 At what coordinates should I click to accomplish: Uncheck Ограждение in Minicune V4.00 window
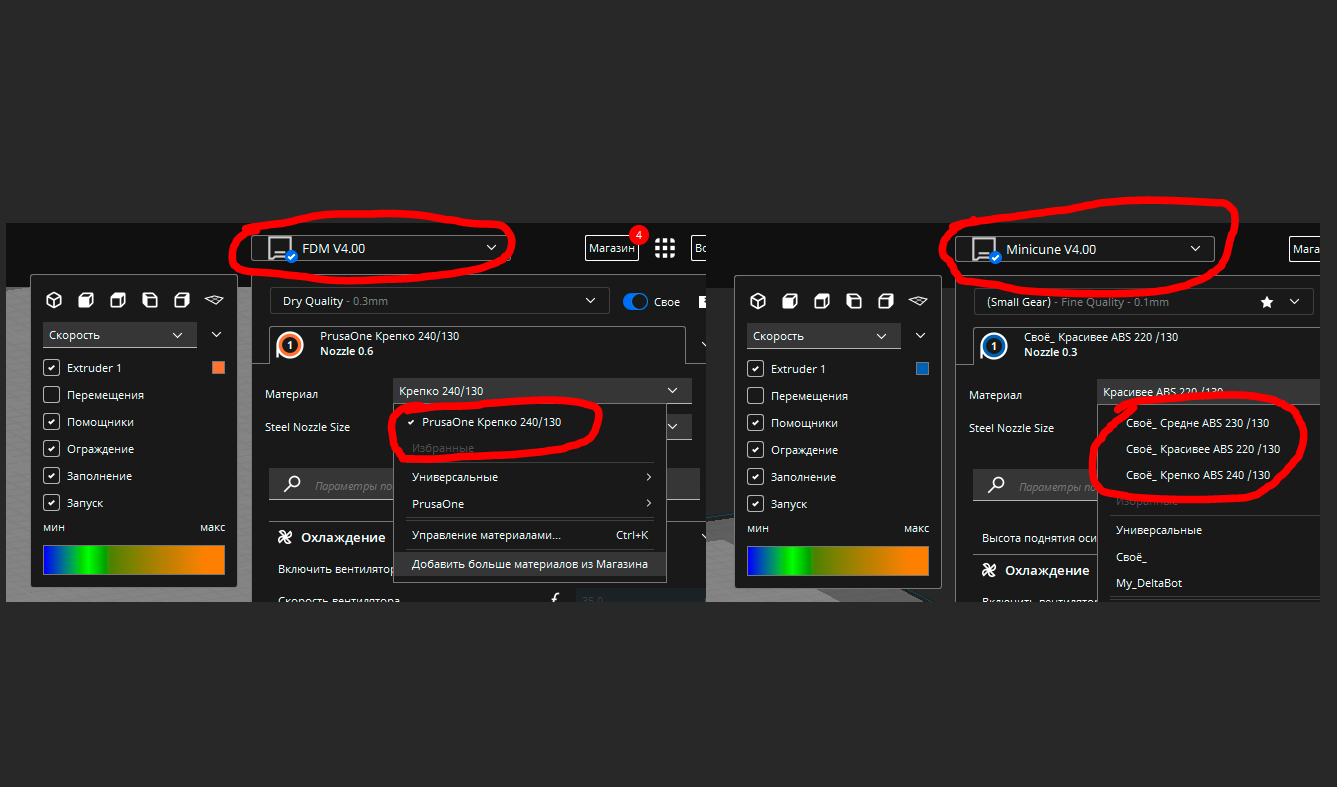coord(756,450)
